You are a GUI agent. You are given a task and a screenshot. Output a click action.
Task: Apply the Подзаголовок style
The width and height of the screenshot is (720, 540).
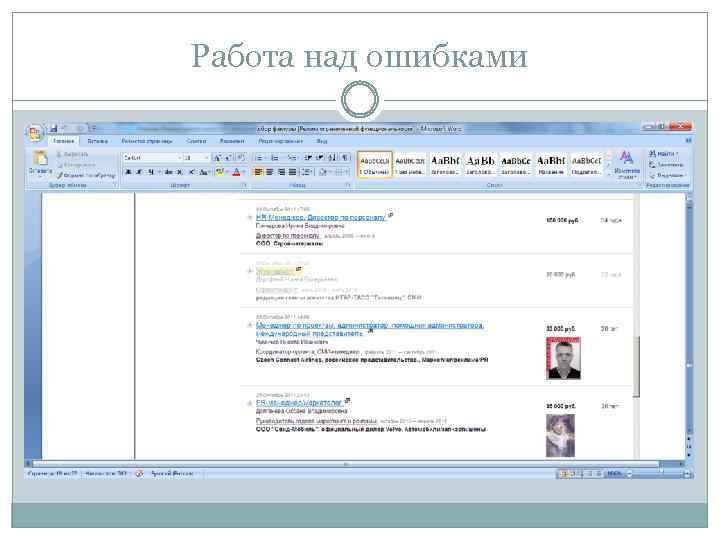(586, 165)
